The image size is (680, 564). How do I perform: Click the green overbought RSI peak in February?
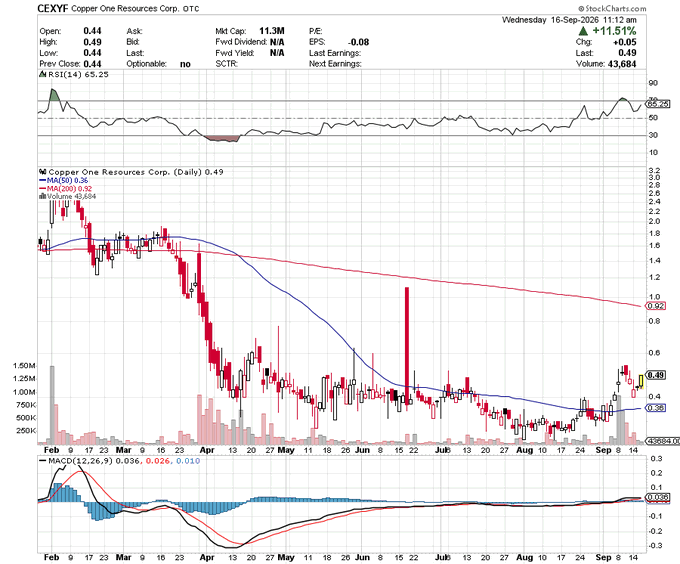(x=54, y=95)
